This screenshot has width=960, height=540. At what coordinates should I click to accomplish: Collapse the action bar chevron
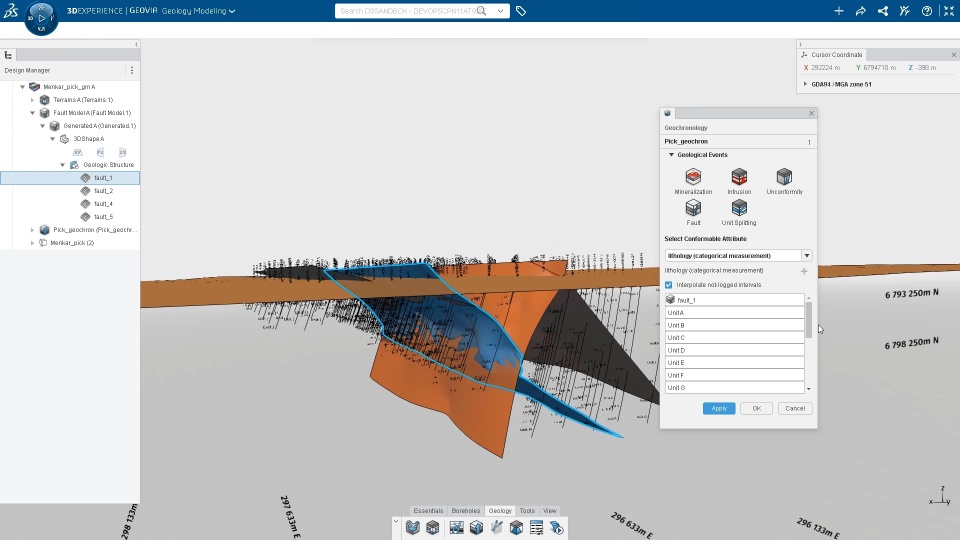point(396,522)
